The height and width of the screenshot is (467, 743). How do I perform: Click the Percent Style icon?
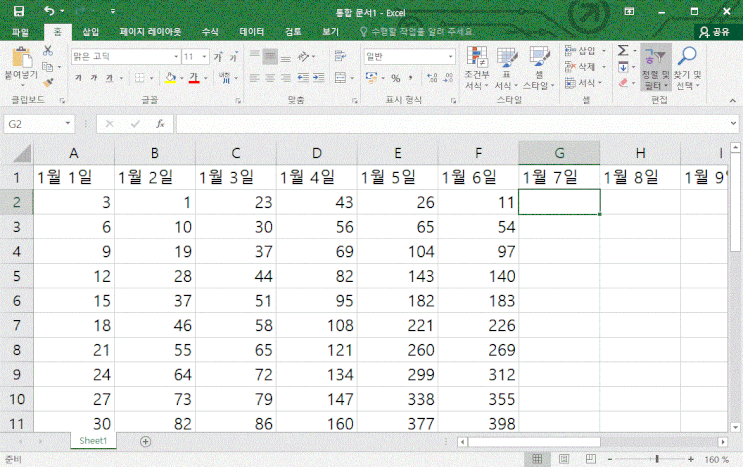click(x=396, y=78)
